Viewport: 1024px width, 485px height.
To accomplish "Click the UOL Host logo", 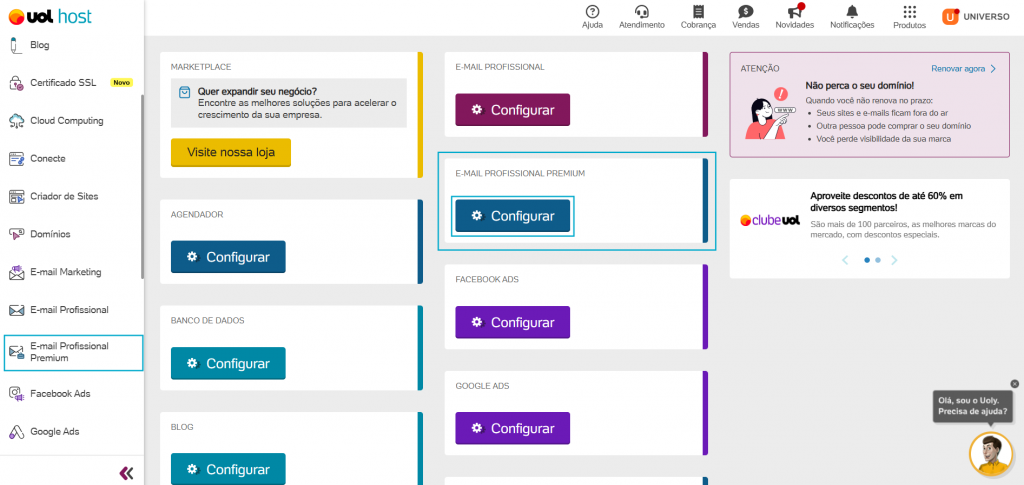I will (50, 17).
